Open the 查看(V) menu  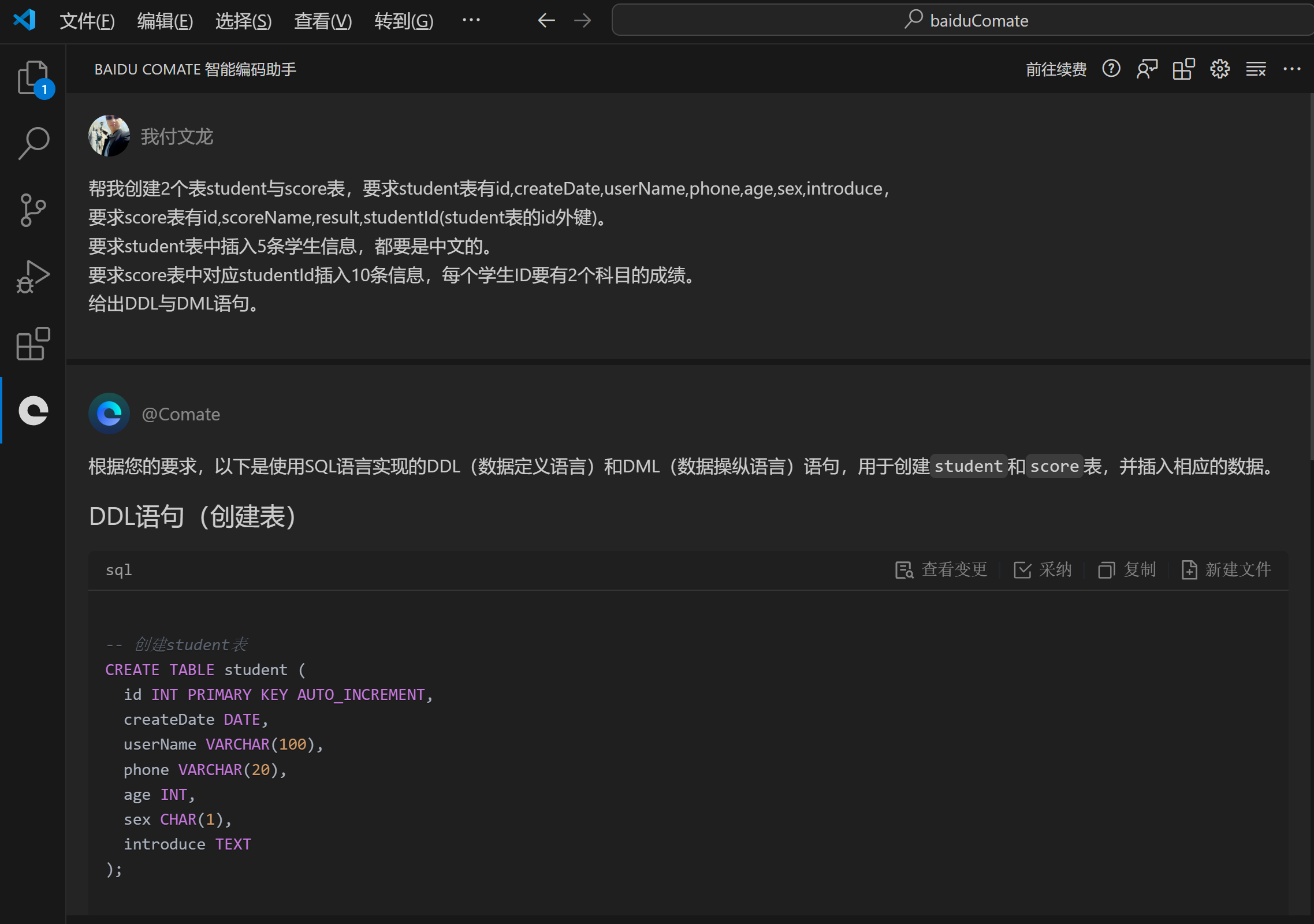(322, 21)
